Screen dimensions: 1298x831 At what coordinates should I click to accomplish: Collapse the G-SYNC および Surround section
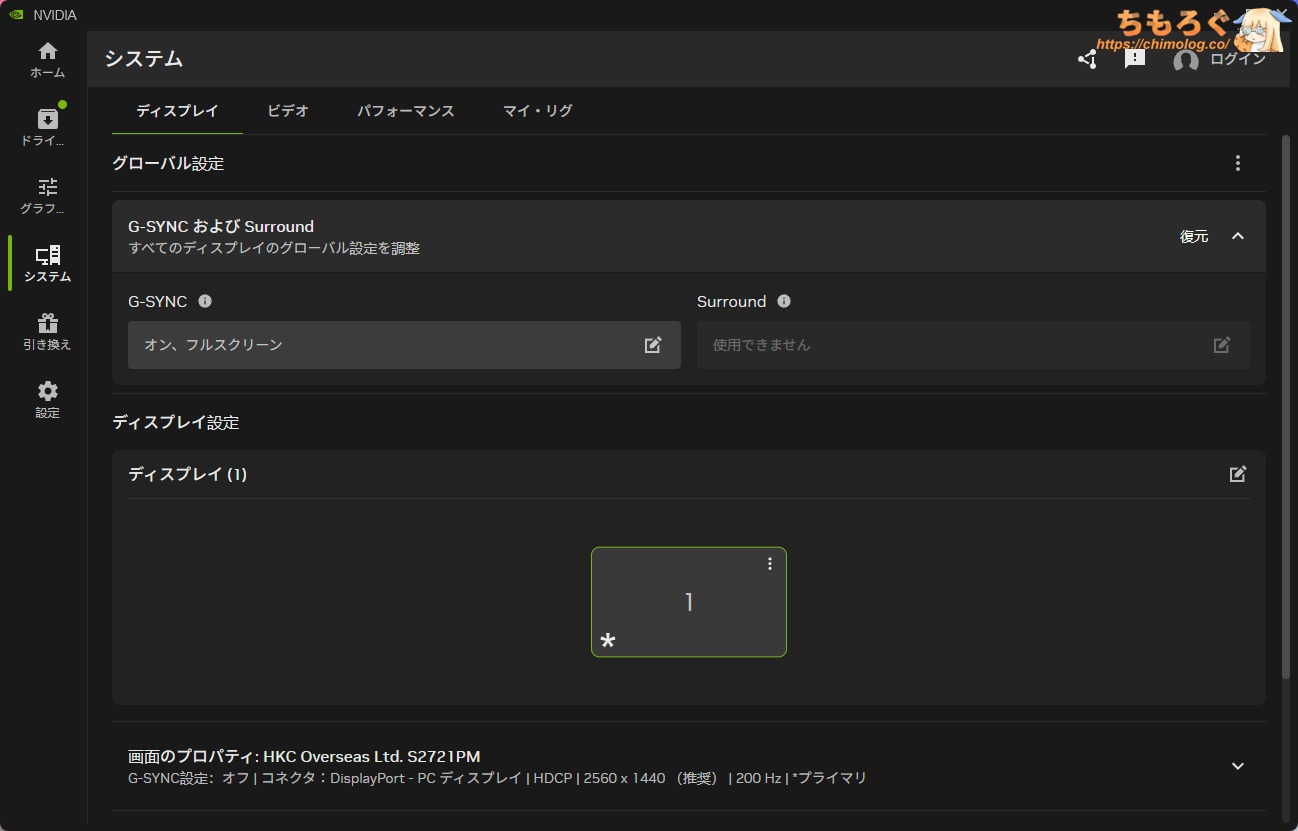(1238, 236)
